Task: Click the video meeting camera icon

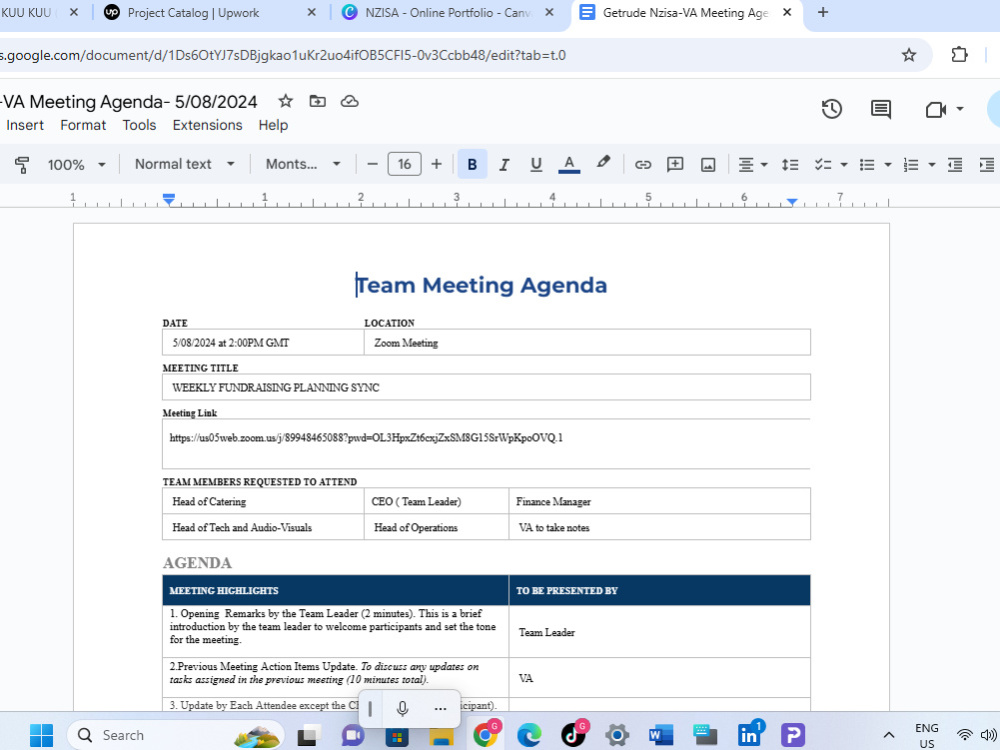Action: 936,109
